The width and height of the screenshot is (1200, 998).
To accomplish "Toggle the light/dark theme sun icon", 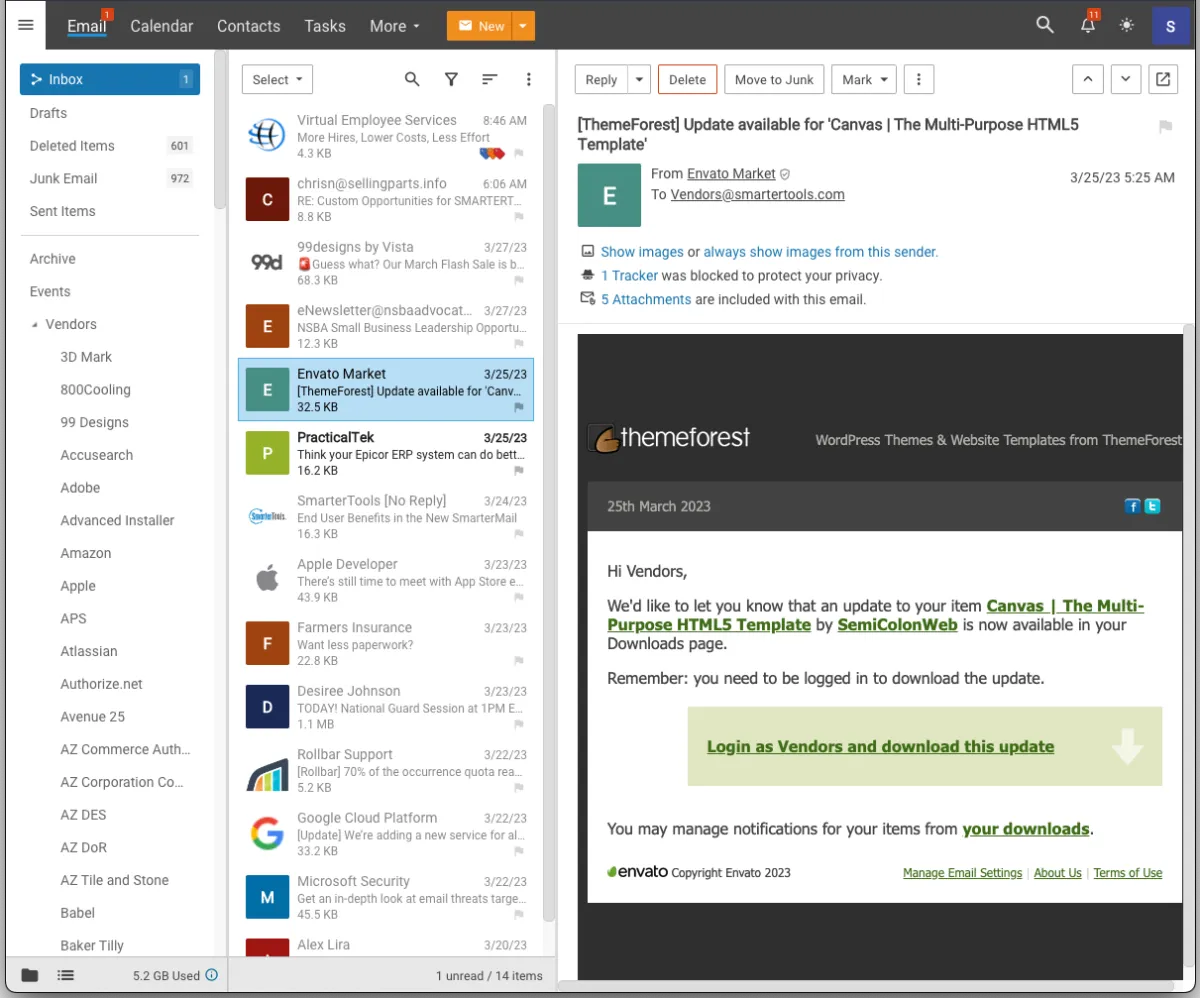I will tap(1127, 26).
